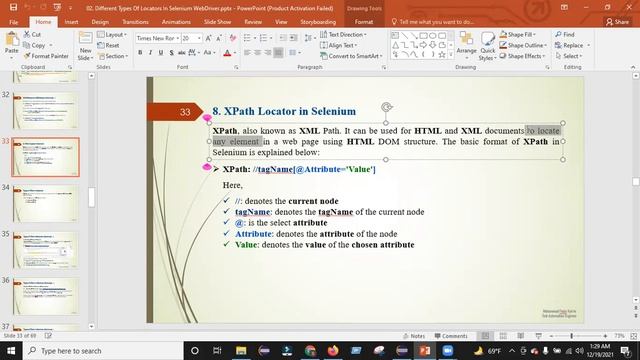Insert a New Slide
The width and height of the screenshot is (640, 360).
85,46
